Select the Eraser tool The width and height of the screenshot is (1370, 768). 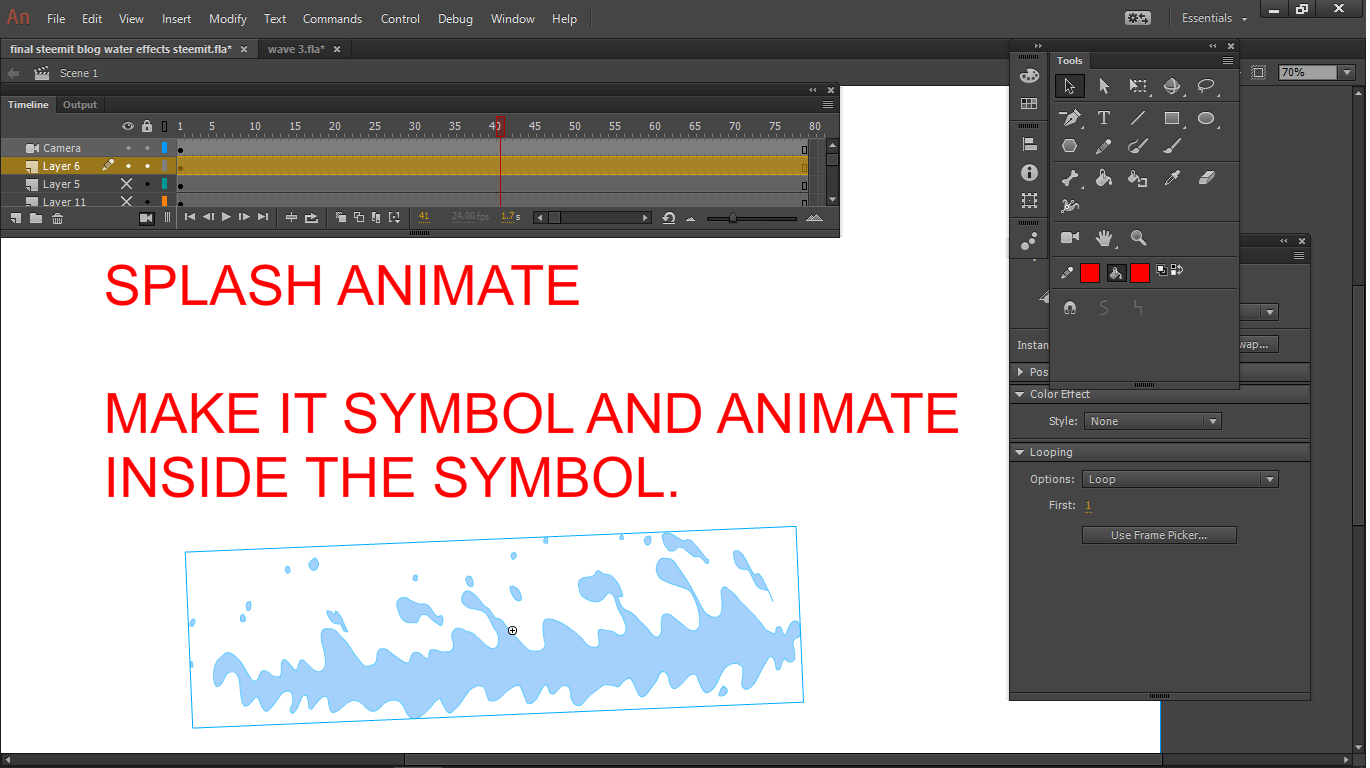point(1206,178)
